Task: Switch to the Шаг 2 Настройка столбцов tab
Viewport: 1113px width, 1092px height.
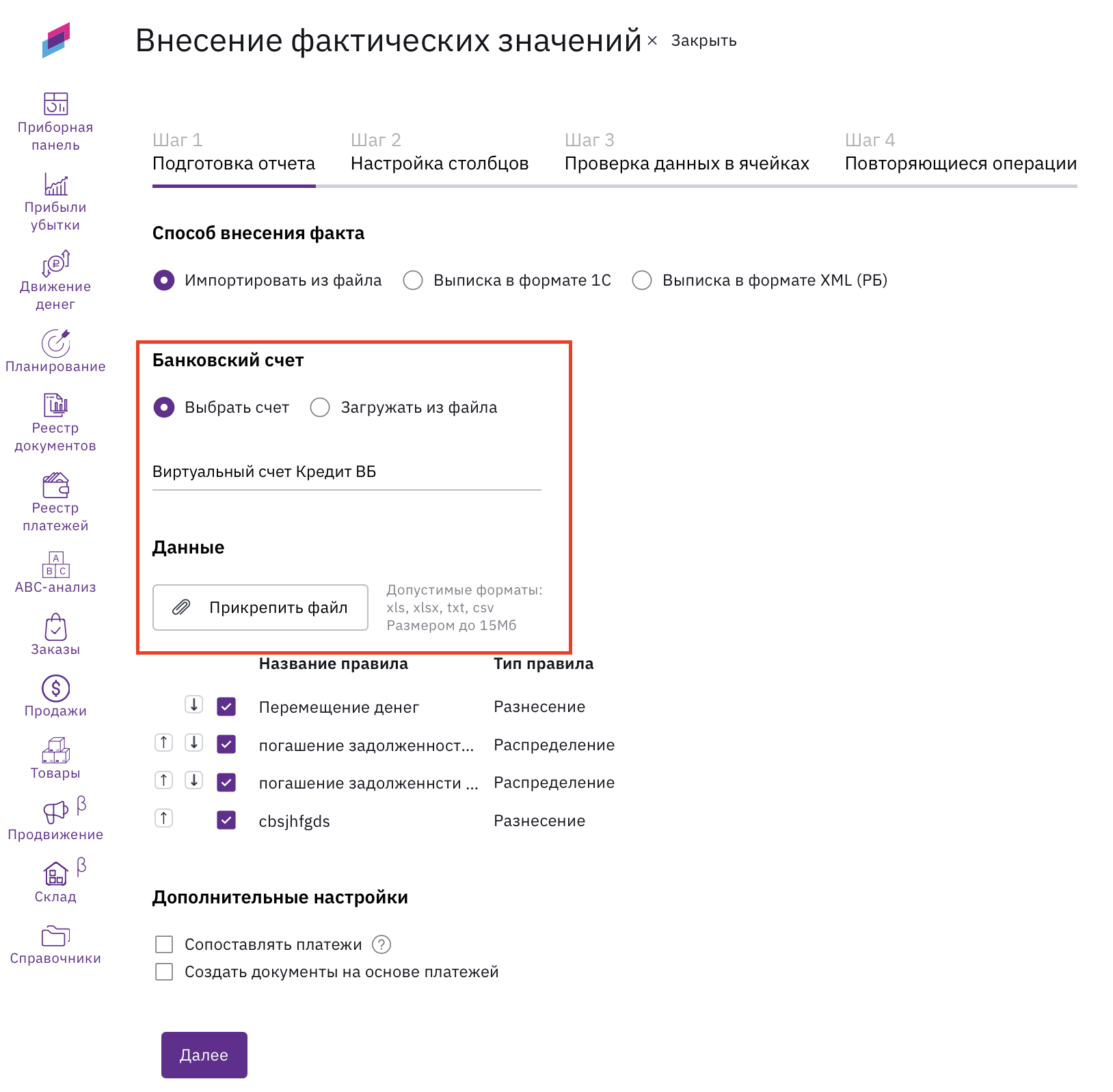Action: coord(440,152)
